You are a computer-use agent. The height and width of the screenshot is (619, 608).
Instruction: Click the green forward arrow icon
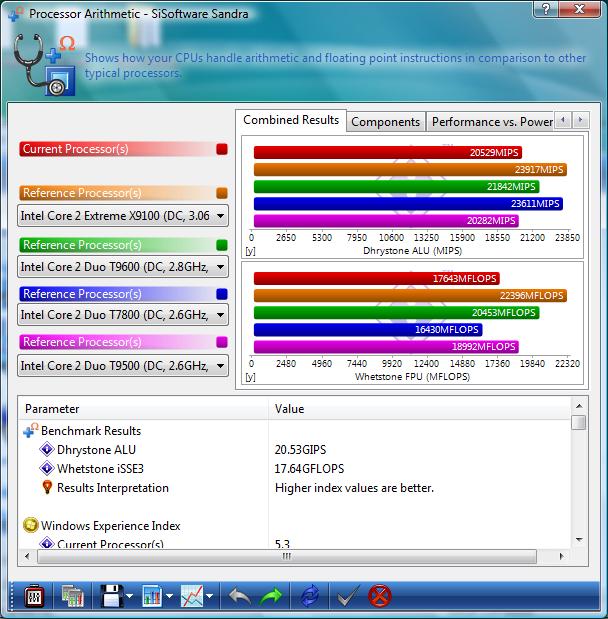point(271,596)
